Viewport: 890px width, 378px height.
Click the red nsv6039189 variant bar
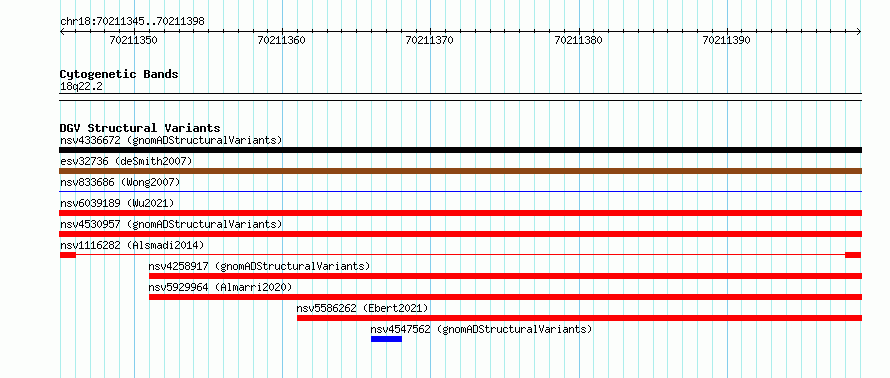tap(460, 213)
